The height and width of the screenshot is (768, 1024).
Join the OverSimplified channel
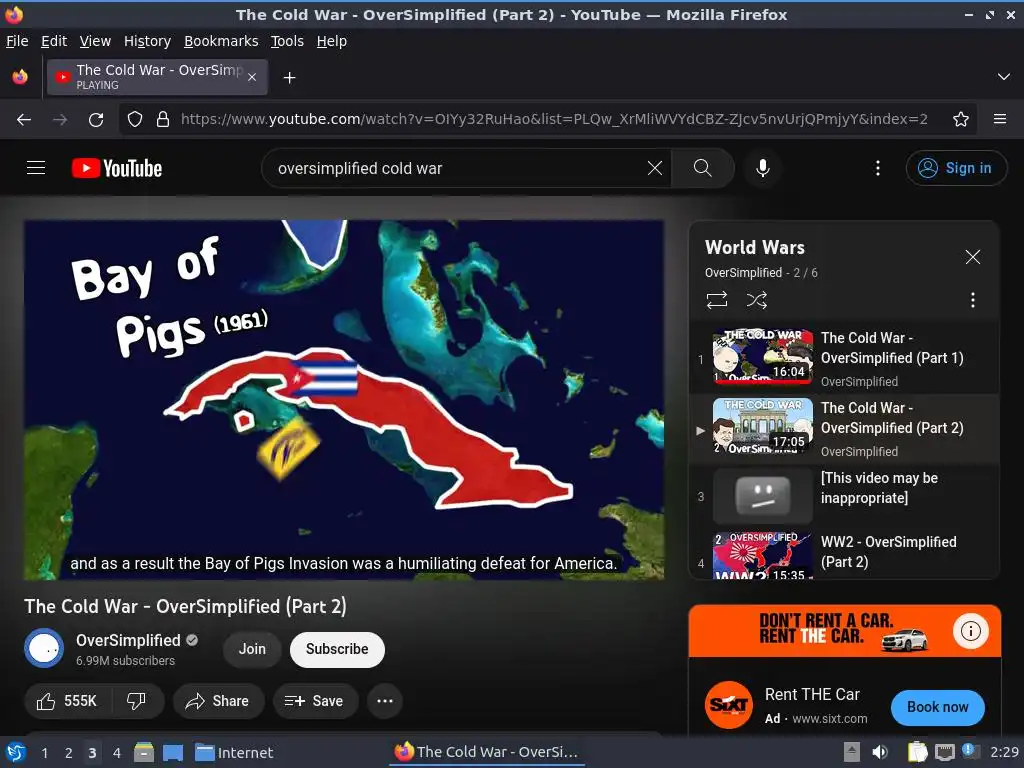[x=252, y=649]
